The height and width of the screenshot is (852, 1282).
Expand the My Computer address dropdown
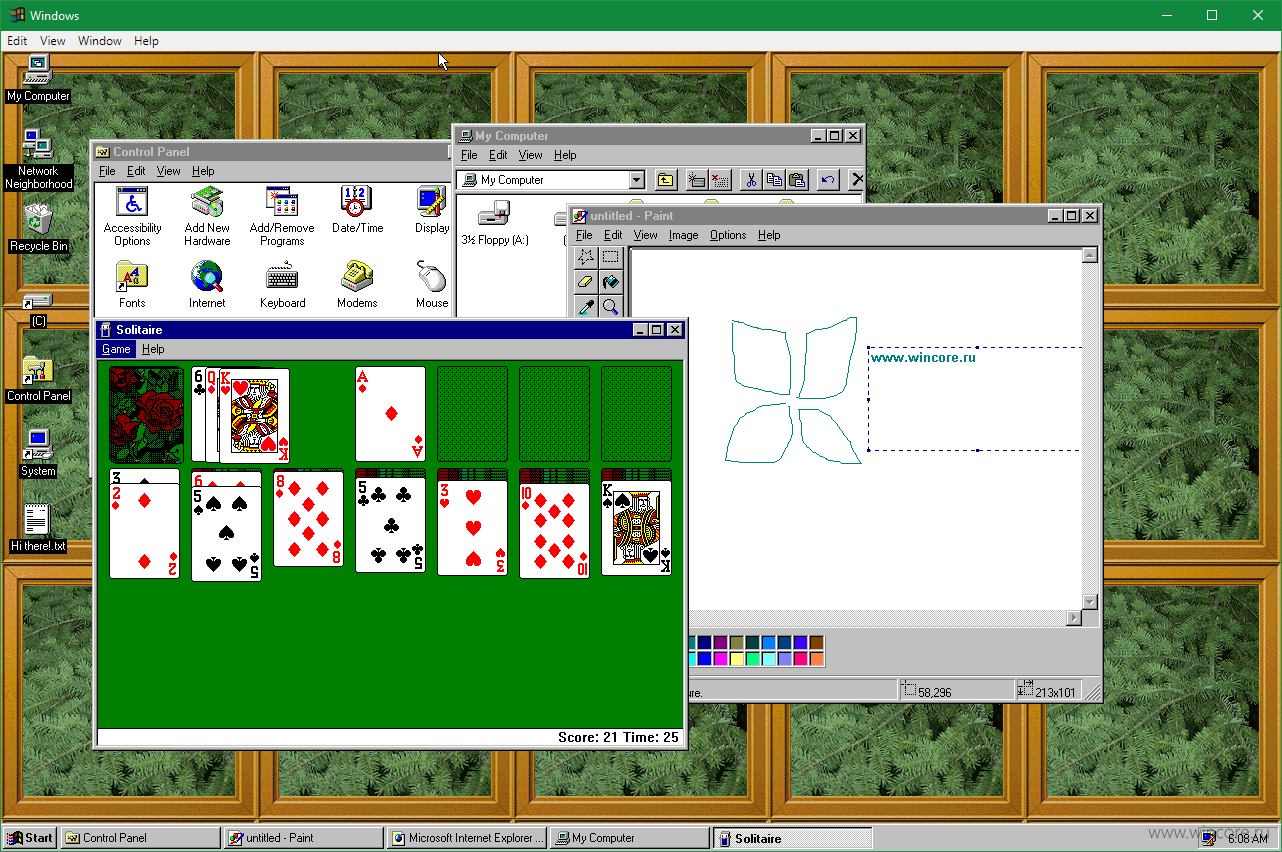(x=637, y=180)
